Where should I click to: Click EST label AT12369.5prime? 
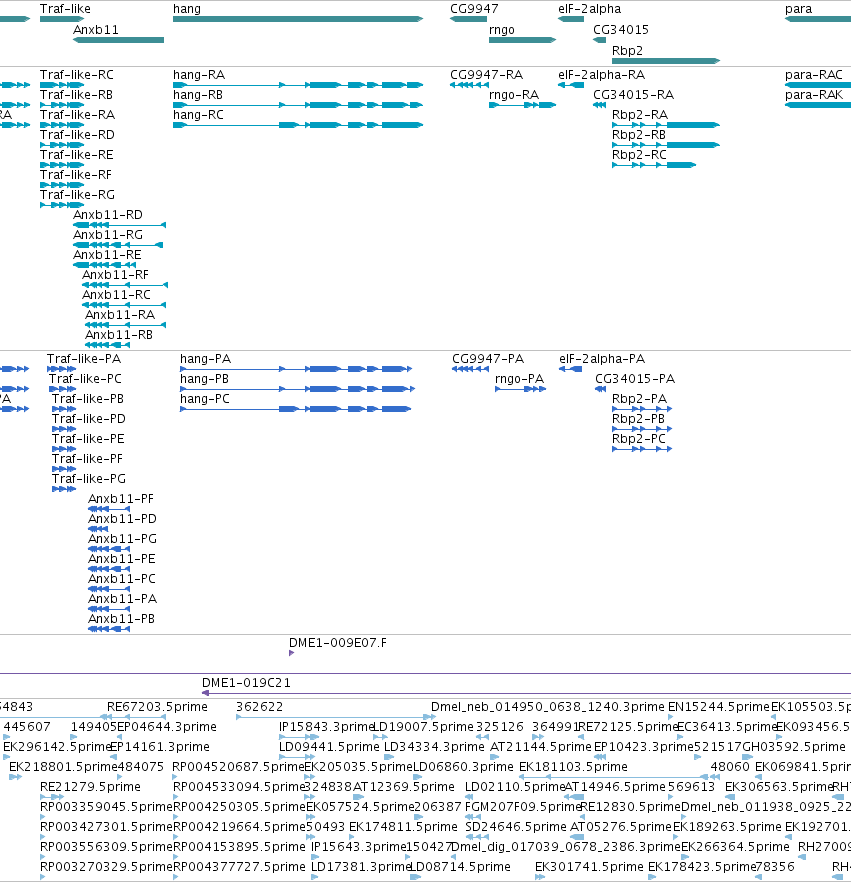pos(404,787)
